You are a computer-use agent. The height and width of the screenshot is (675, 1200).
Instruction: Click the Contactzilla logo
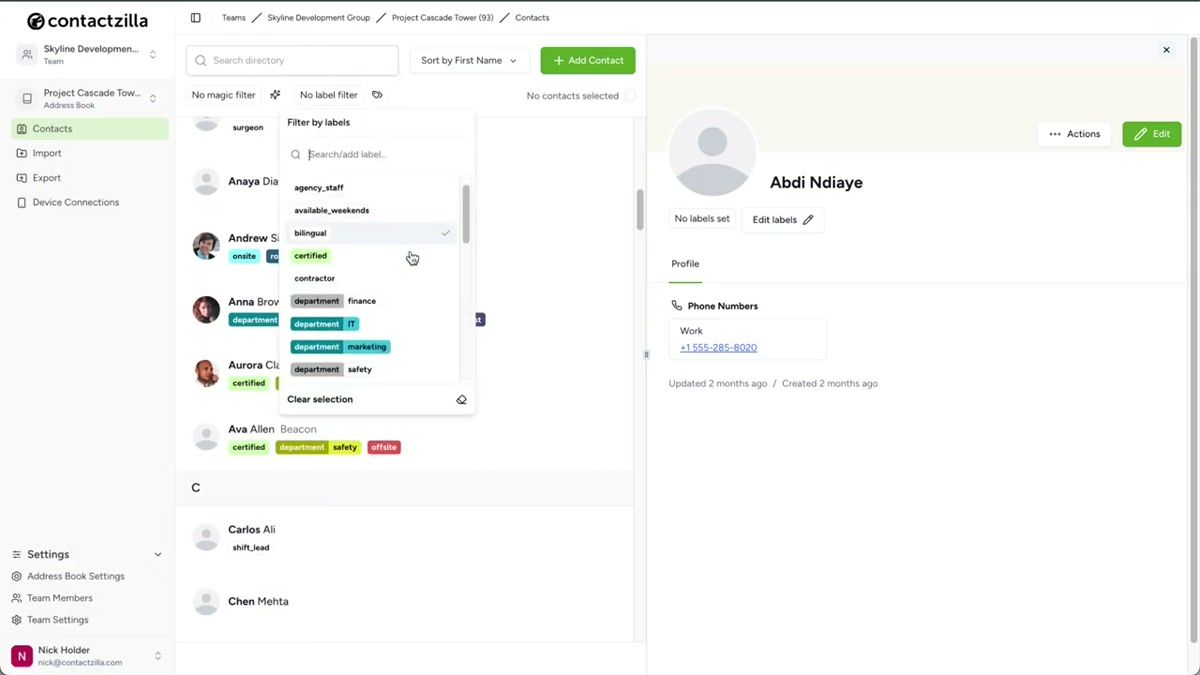[88, 19]
